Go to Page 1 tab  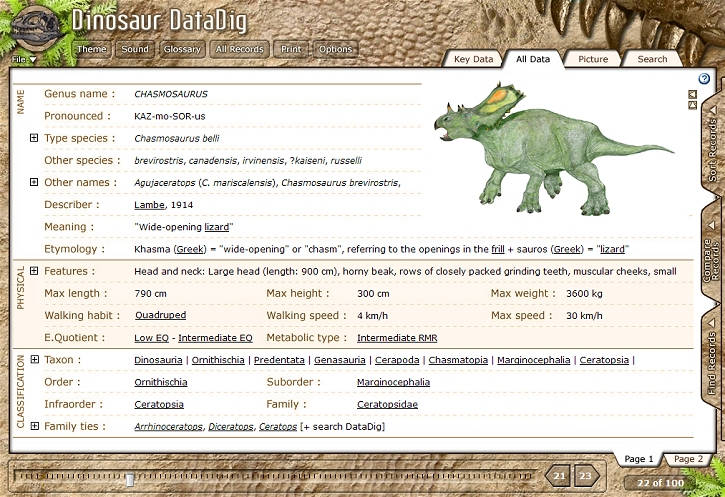pos(639,459)
